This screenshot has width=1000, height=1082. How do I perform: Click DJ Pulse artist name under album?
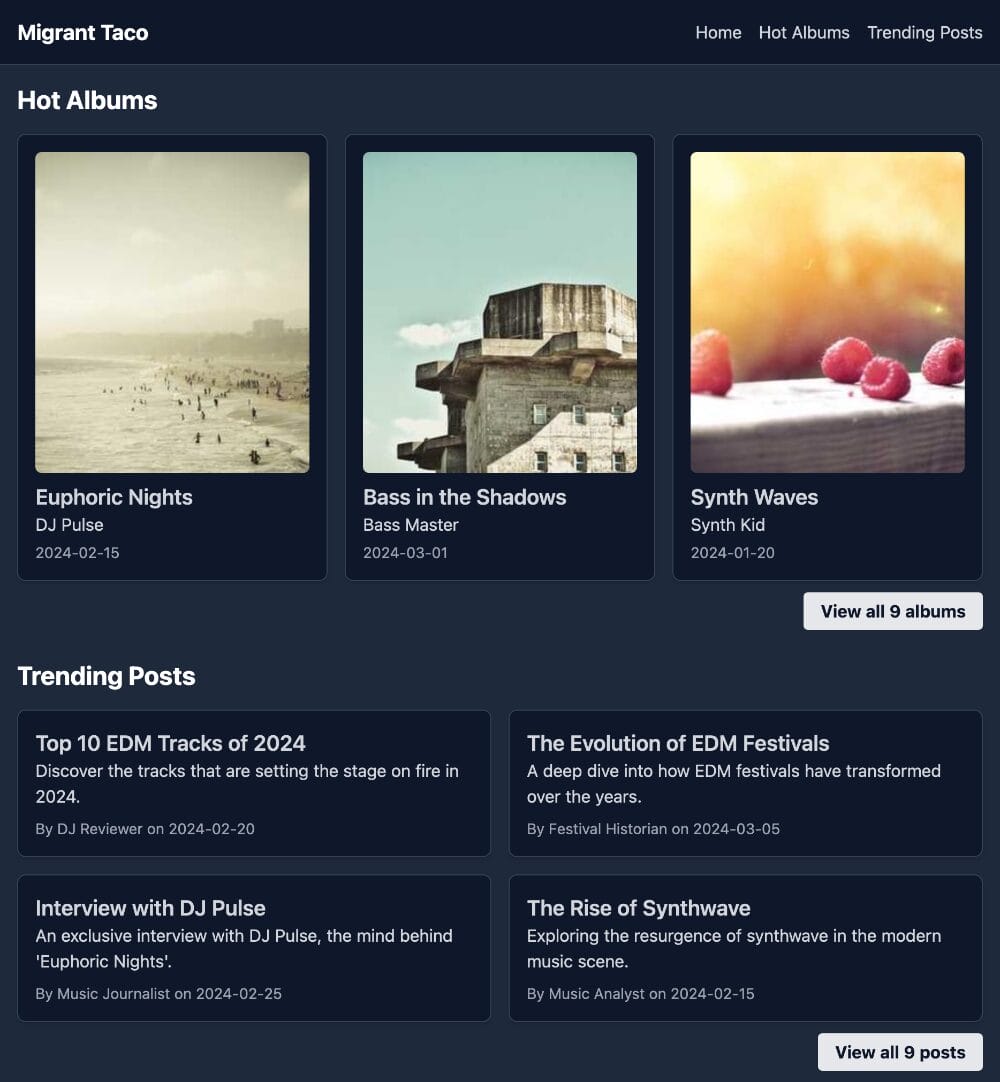[70, 525]
